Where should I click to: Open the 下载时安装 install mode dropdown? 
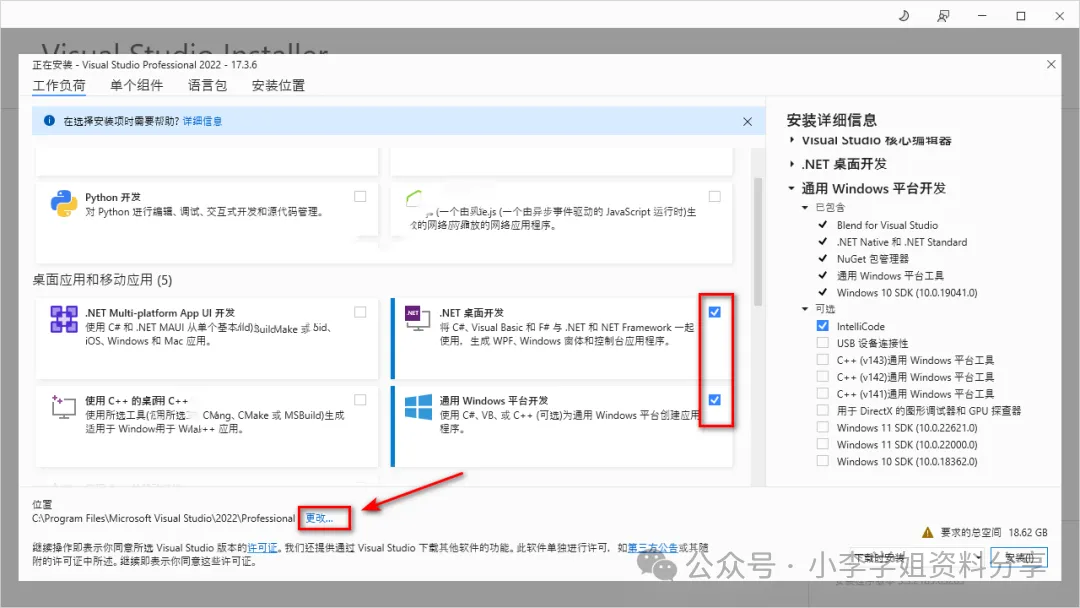tap(915, 558)
